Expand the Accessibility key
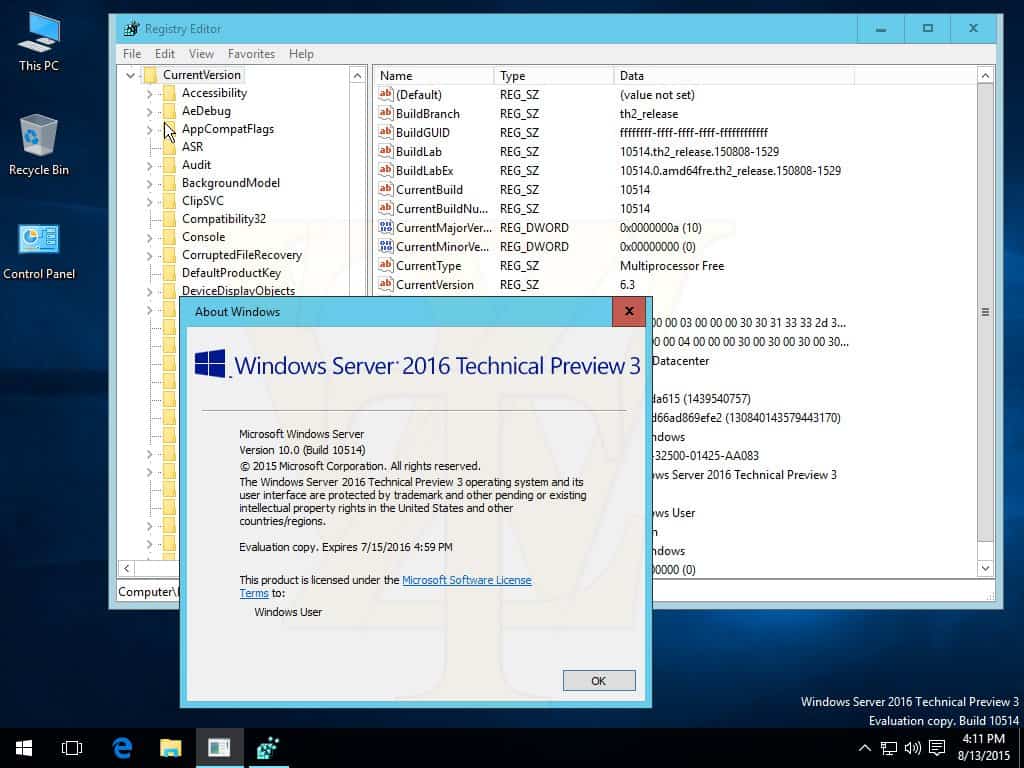This screenshot has height=768, width=1024. click(150, 94)
